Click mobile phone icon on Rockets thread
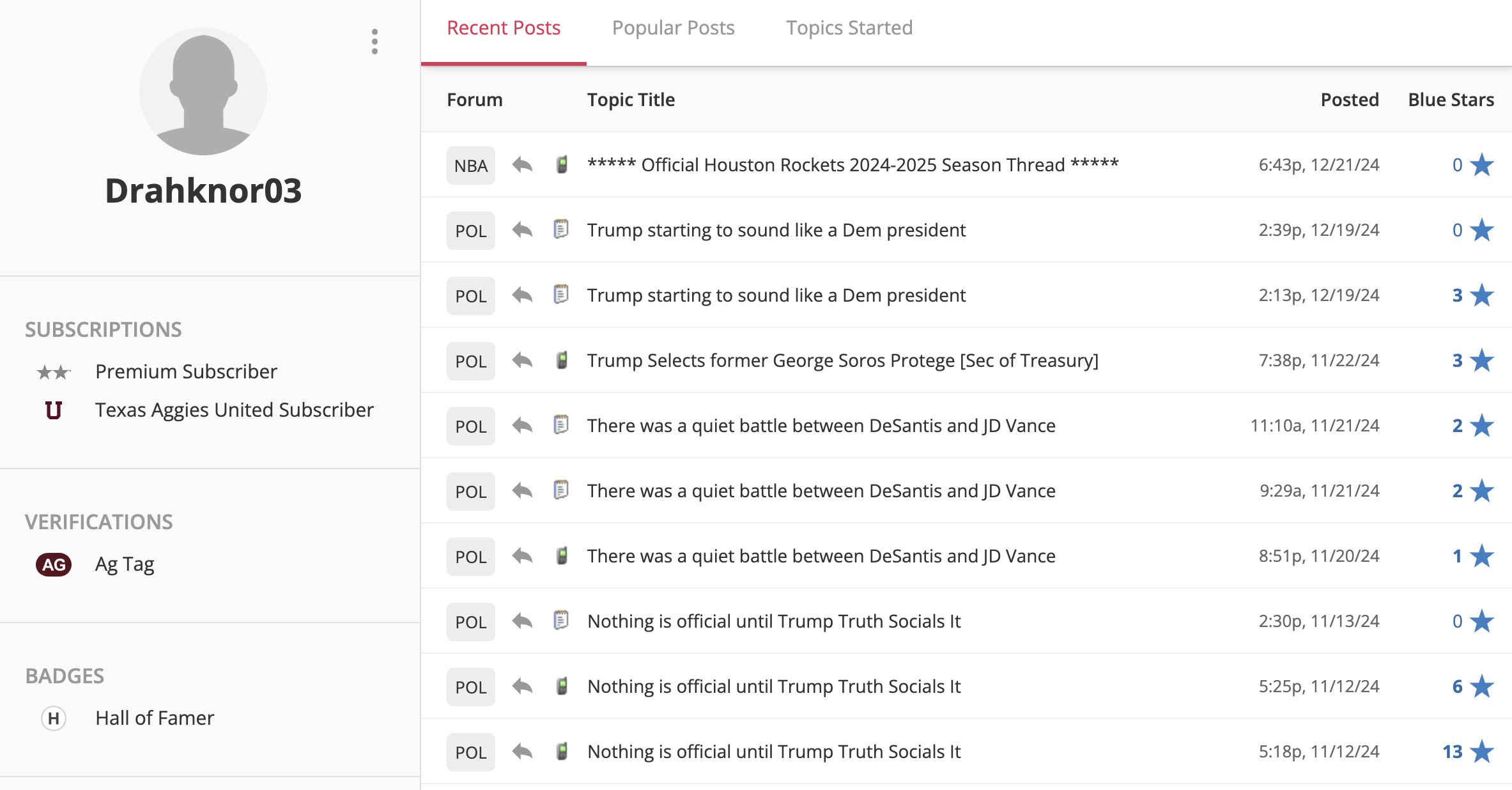The width and height of the screenshot is (1512, 790). [x=561, y=165]
